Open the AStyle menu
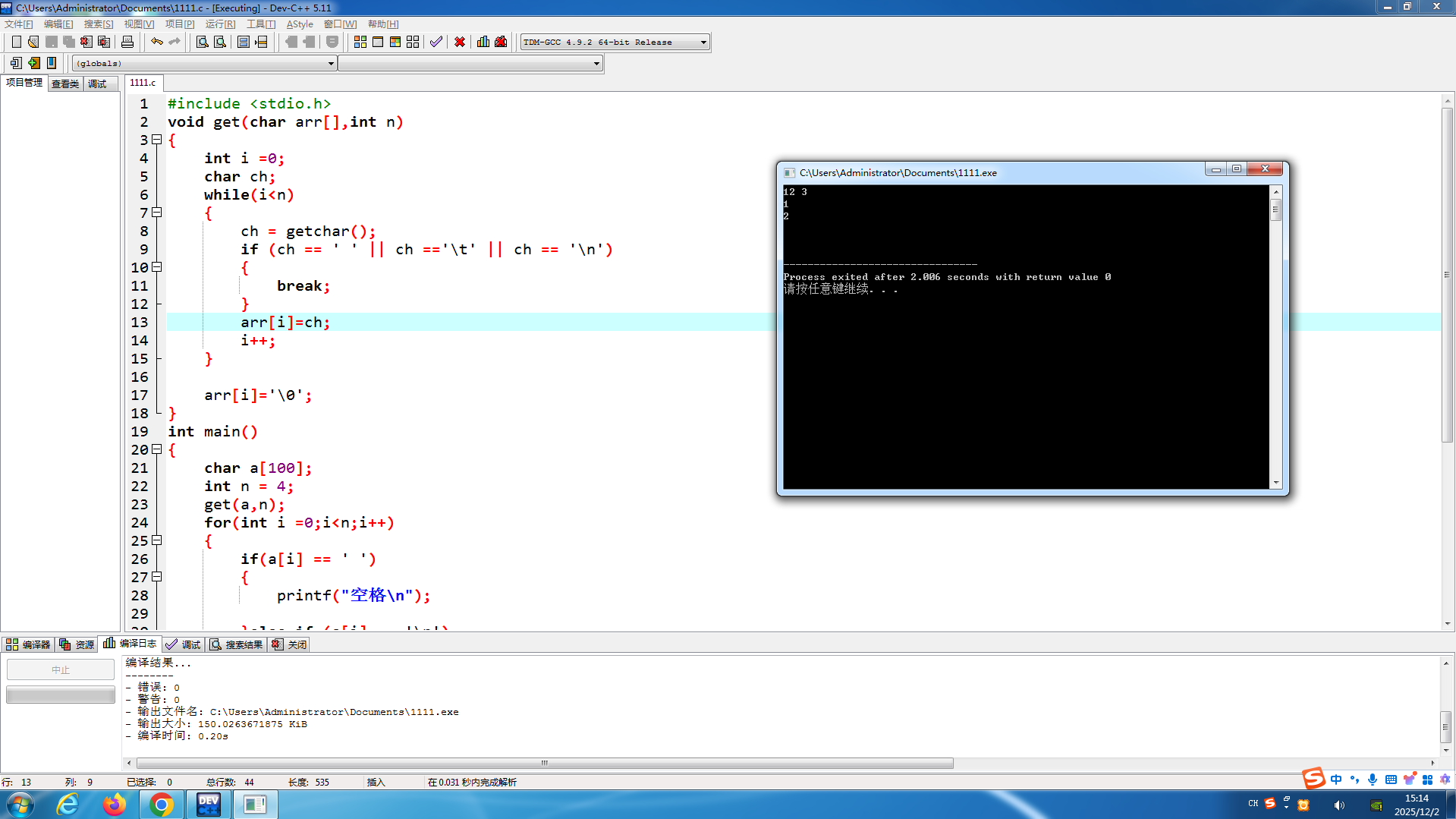Image resolution: width=1456 pixels, height=819 pixels. coord(300,24)
